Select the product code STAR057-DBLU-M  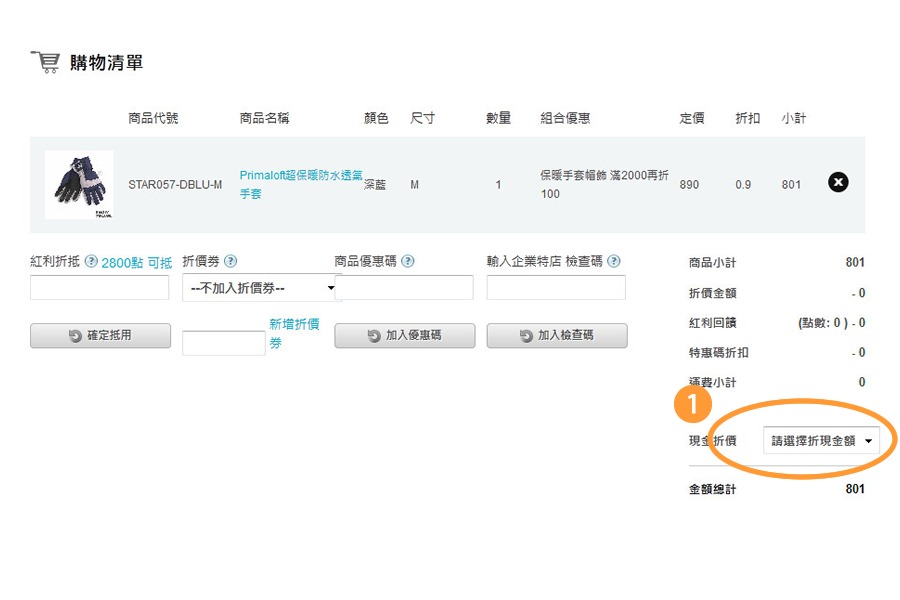[175, 184]
